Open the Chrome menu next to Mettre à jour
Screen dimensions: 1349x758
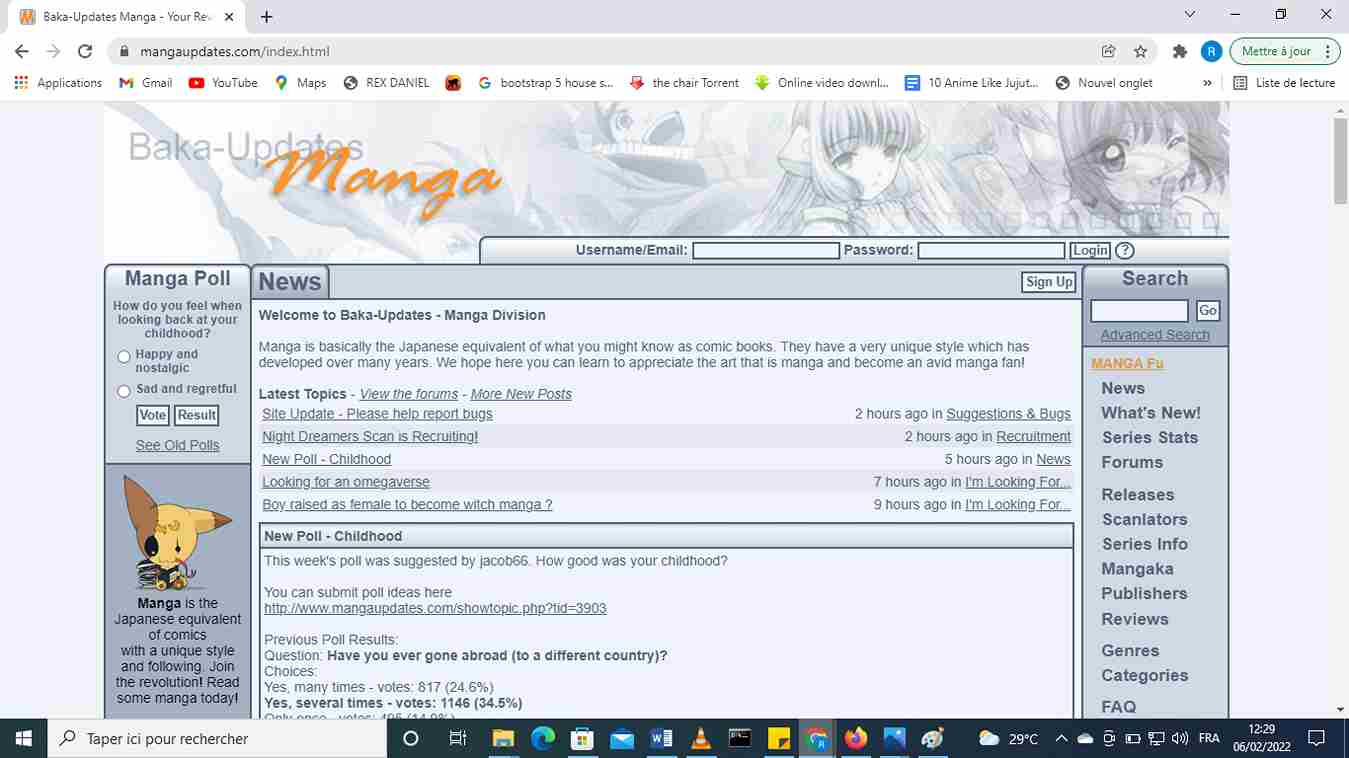tap(1328, 51)
